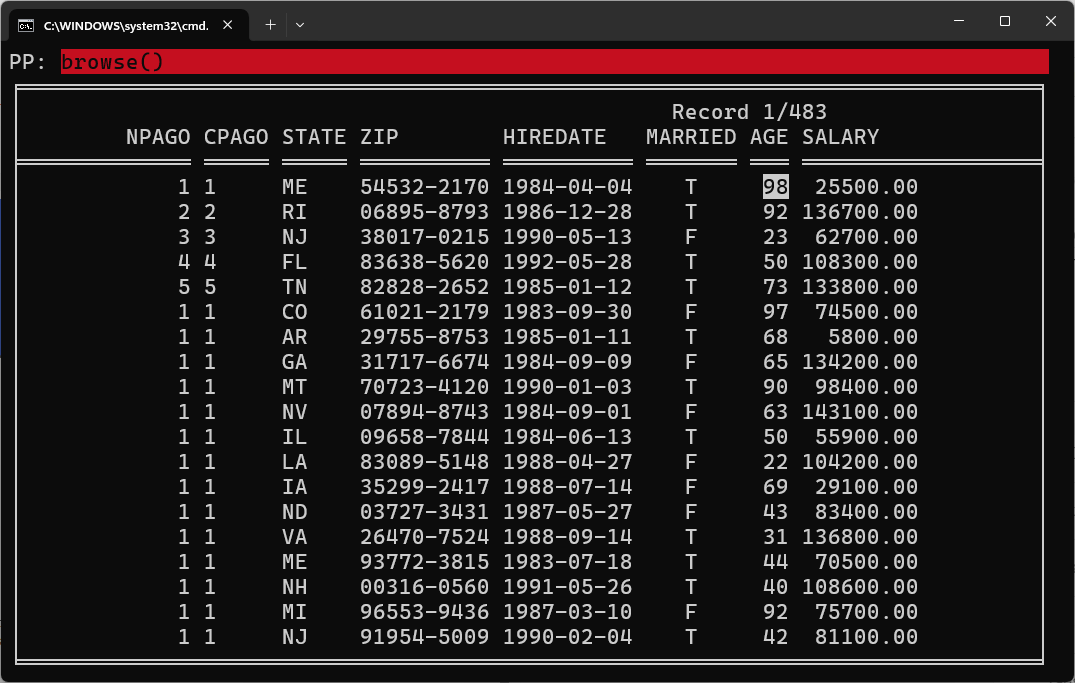The width and height of the screenshot is (1075, 683).
Task: Click state cell CO
Action: pyautogui.click(x=294, y=312)
